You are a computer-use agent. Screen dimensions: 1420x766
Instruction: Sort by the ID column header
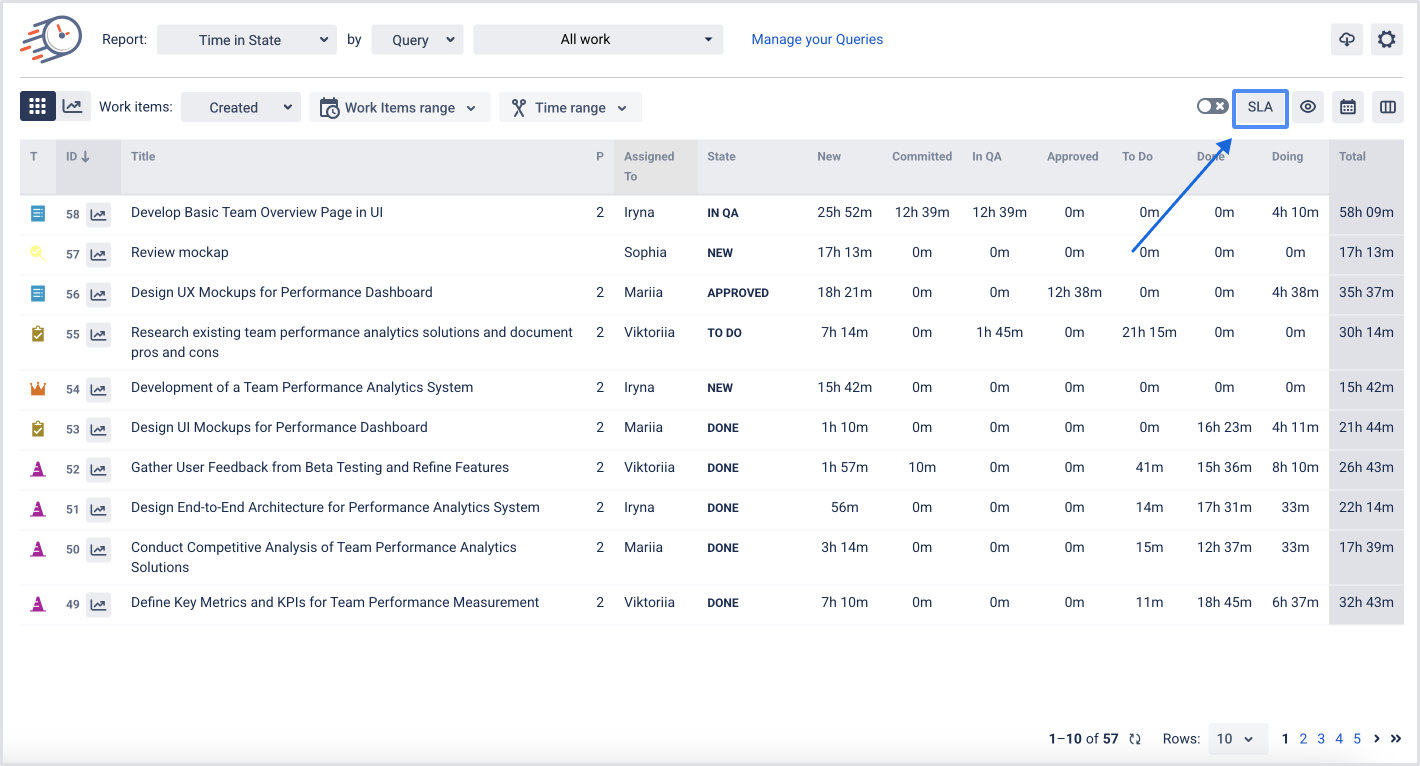pyautogui.click(x=78, y=157)
